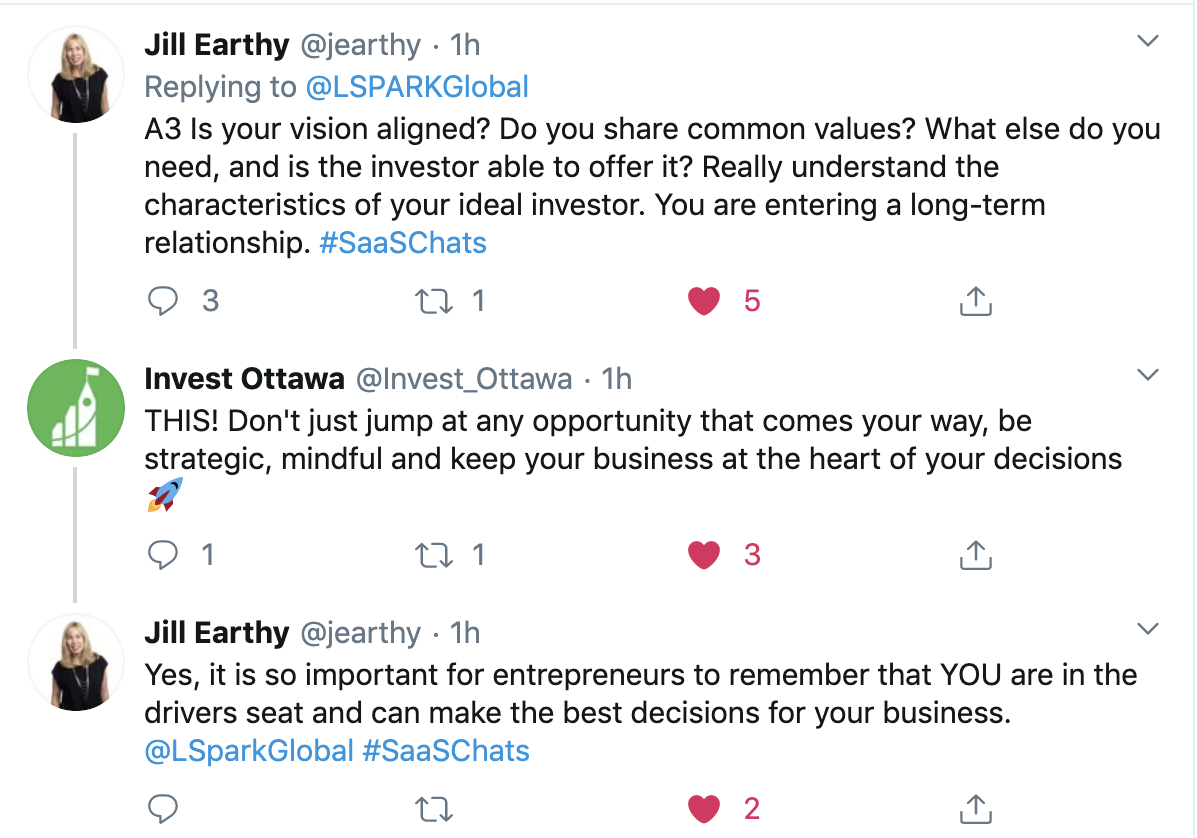This screenshot has height=838, width=1197.
Task: Share the drivers seat tweet
Action: pyautogui.click(x=976, y=809)
